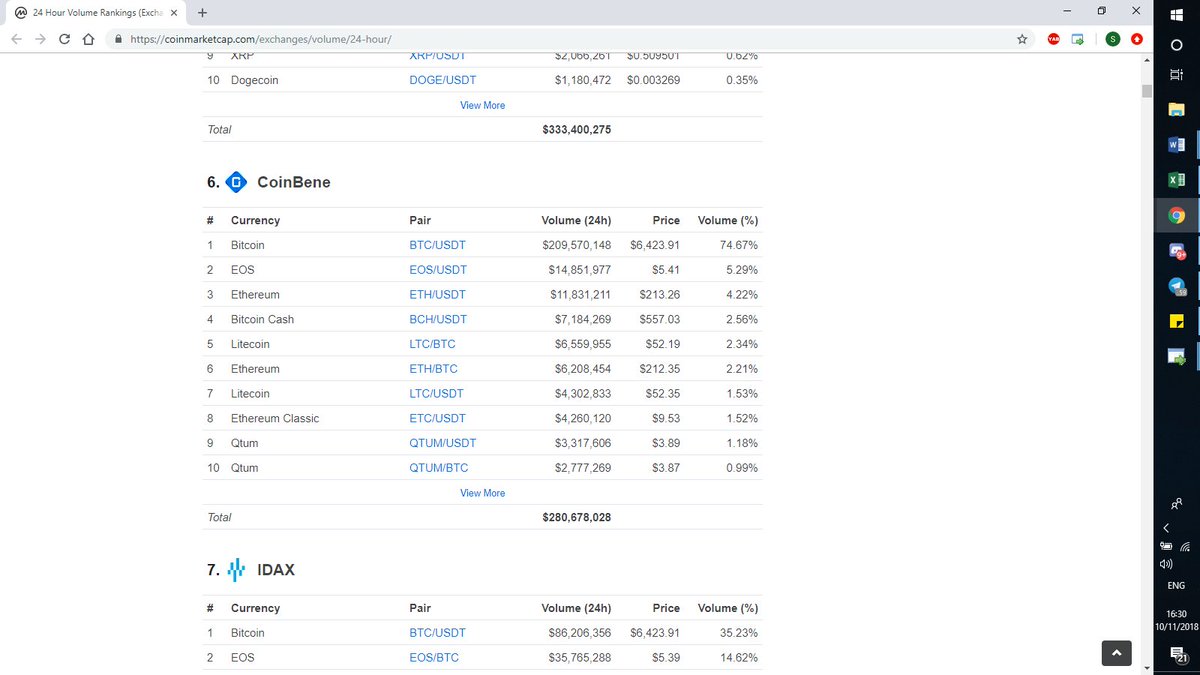
Task: Open the volume control in tray
Action: [x=1166, y=563]
